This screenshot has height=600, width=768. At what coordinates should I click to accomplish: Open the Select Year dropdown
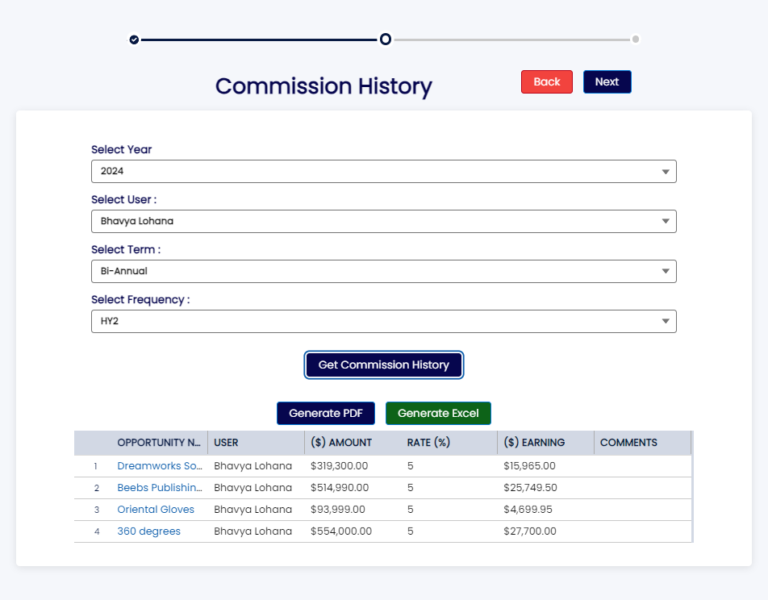[x=383, y=171]
